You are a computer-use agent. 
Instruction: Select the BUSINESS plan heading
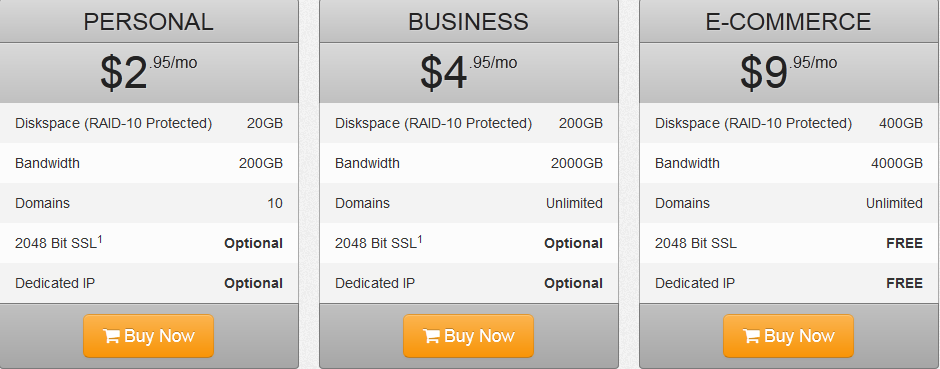point(468,22)
